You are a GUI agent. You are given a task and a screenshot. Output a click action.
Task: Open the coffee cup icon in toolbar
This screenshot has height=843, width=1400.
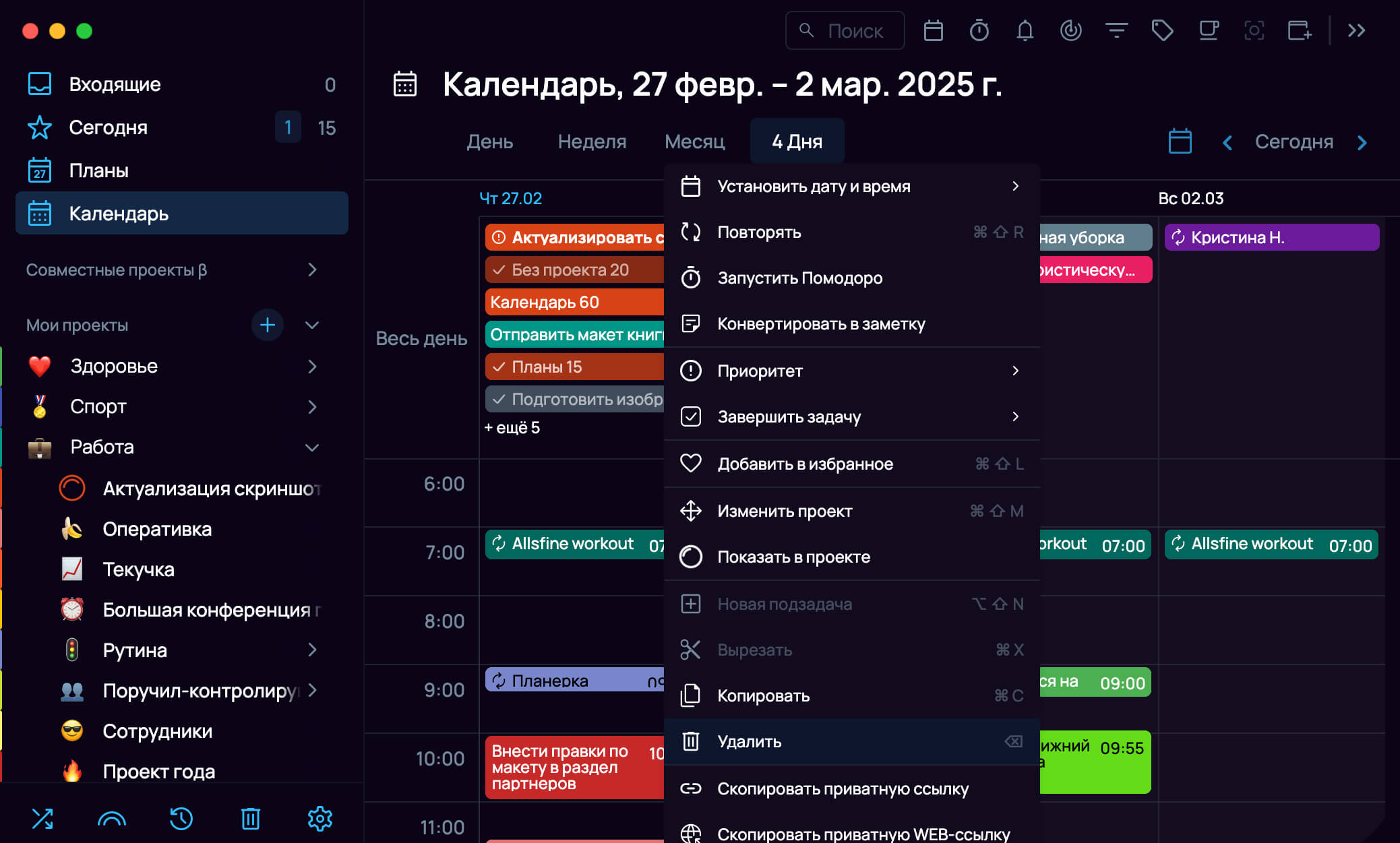click(1209, 30)
